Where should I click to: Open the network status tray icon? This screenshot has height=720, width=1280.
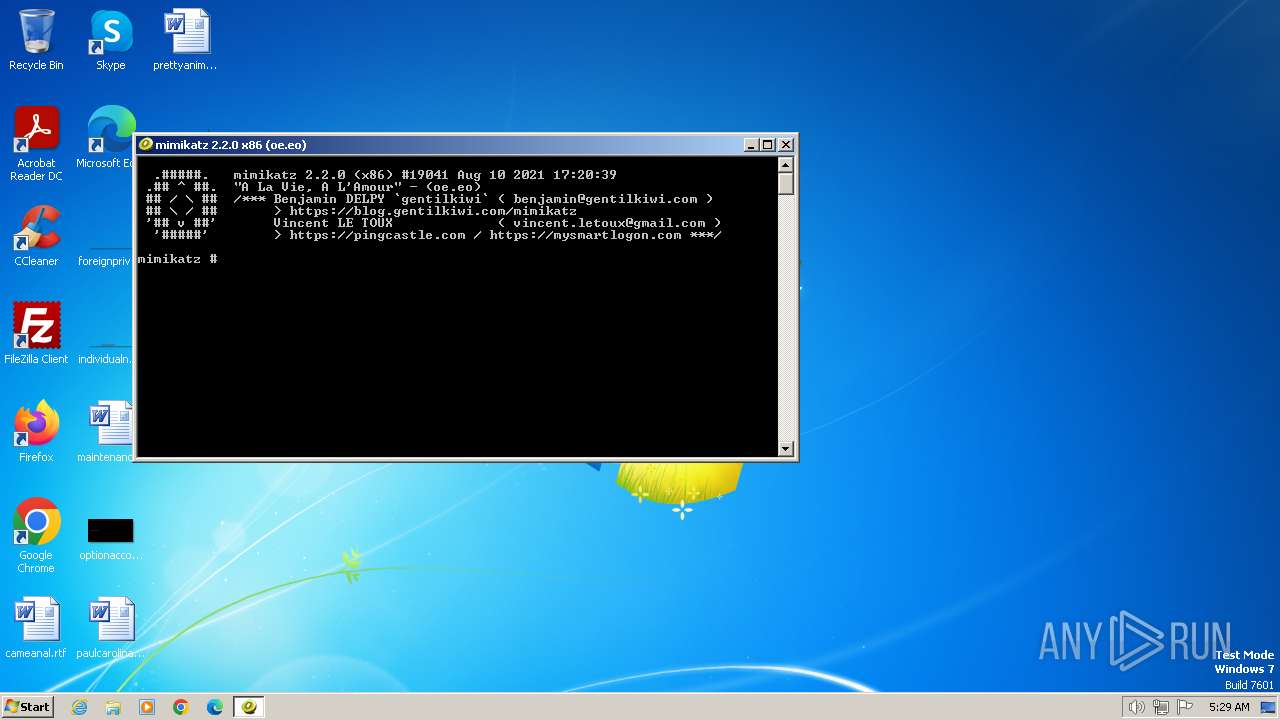[1161, 707]
